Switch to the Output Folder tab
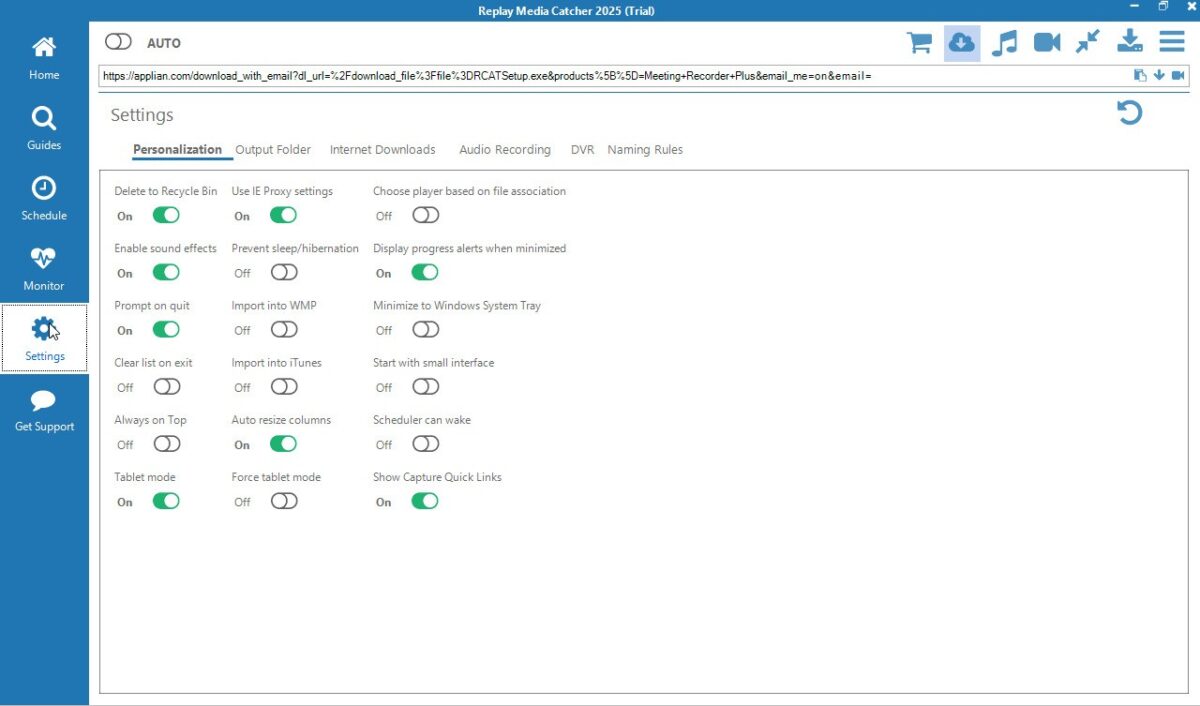Image resolution: width=1200 pixels, height=706 pixels. tap(273, 150)
